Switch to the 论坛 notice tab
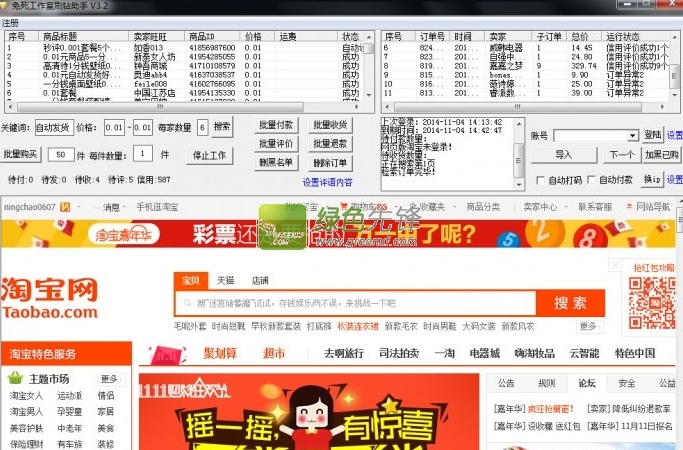Viewport: 683px width, 450px height. pyautogui.click(x=587, y=383)
